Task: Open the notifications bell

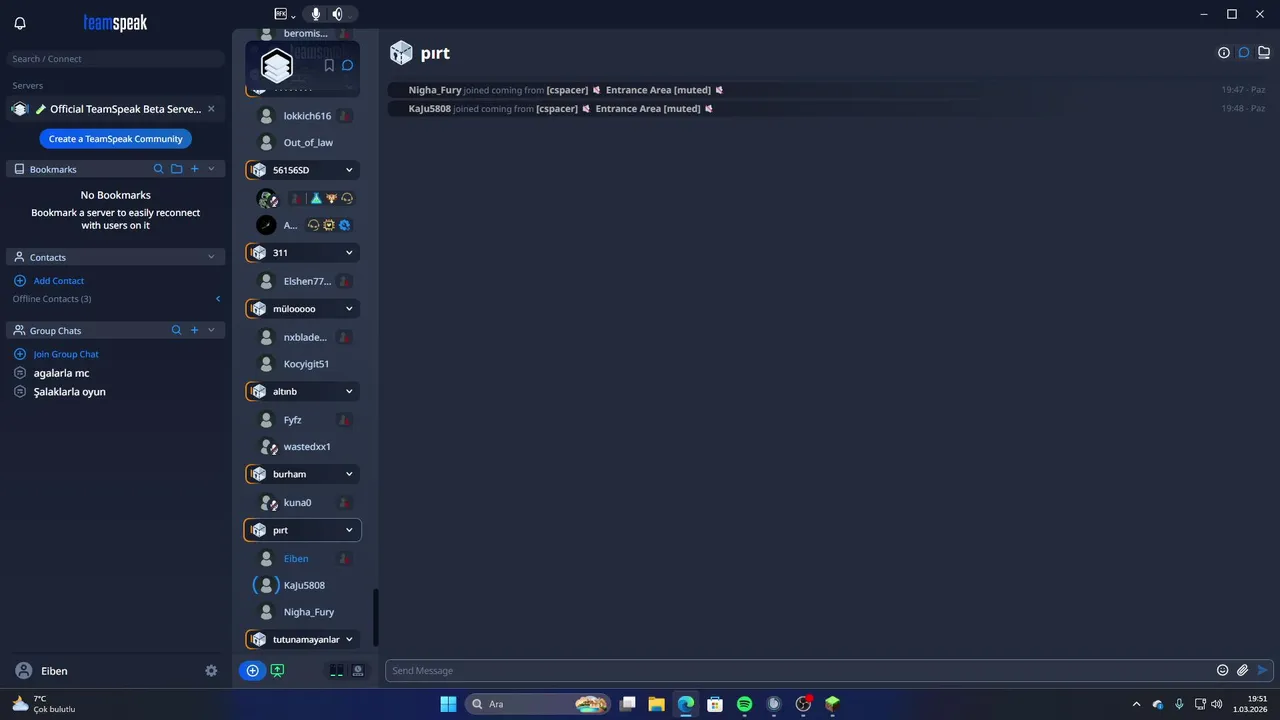Action: (20, 23)
